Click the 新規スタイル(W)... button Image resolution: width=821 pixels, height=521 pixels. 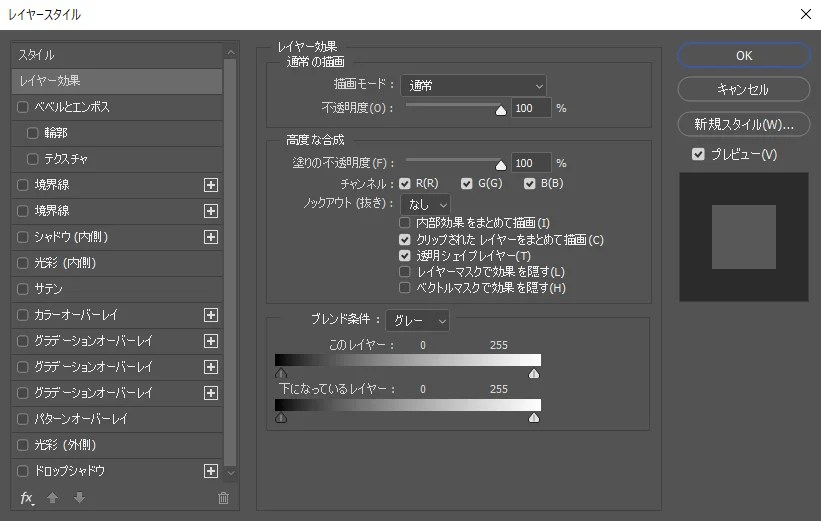click(x=744, y=125)
